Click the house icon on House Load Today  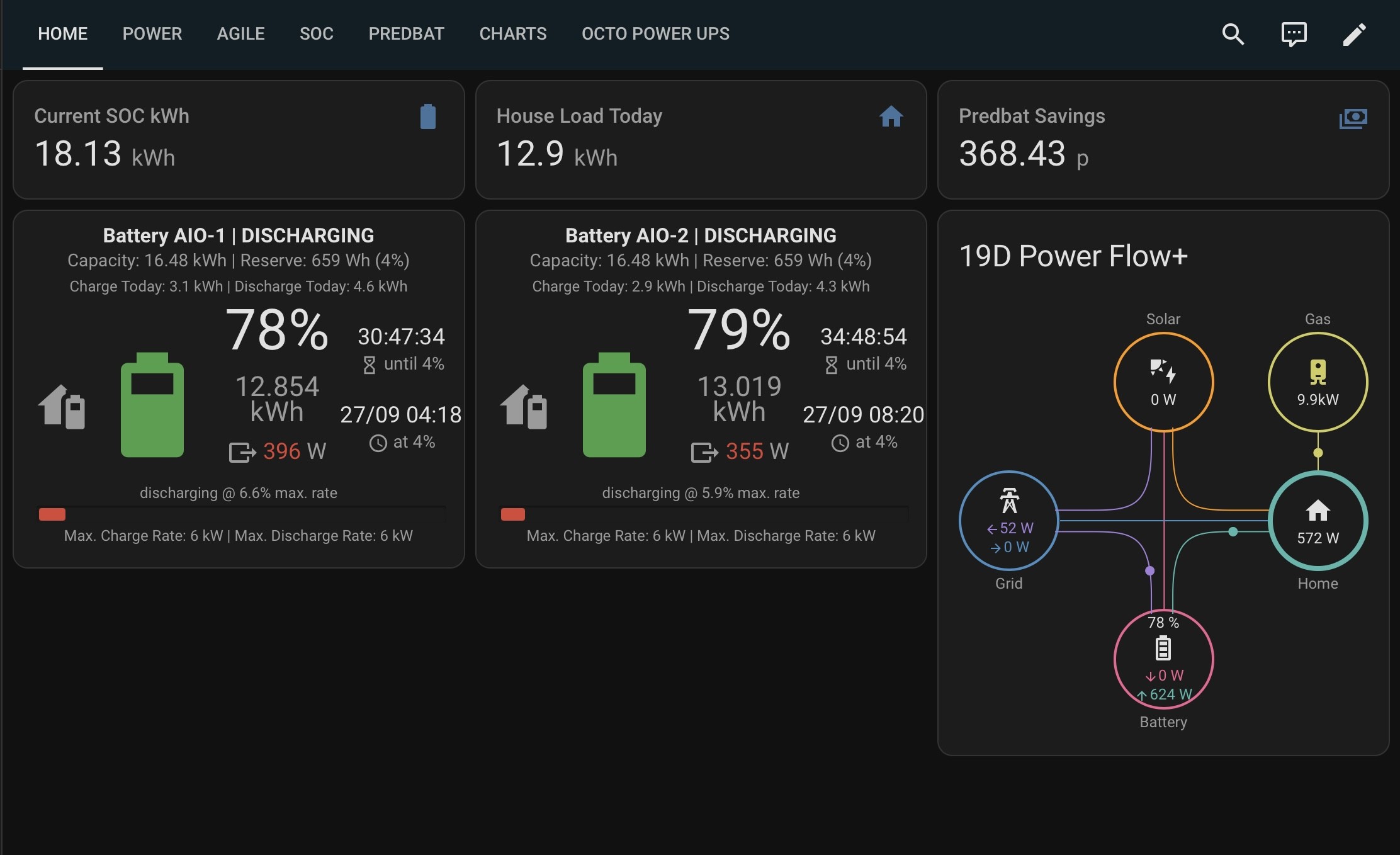pyautogui.click(x=891, y=116)
